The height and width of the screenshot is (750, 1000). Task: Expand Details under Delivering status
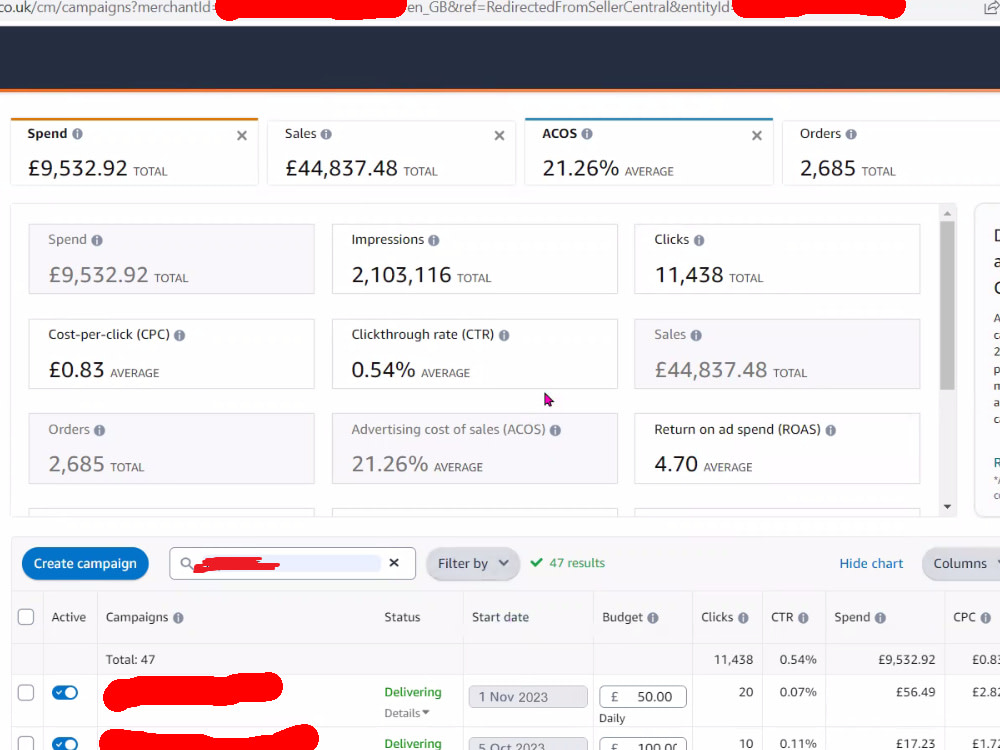point(406,713)
